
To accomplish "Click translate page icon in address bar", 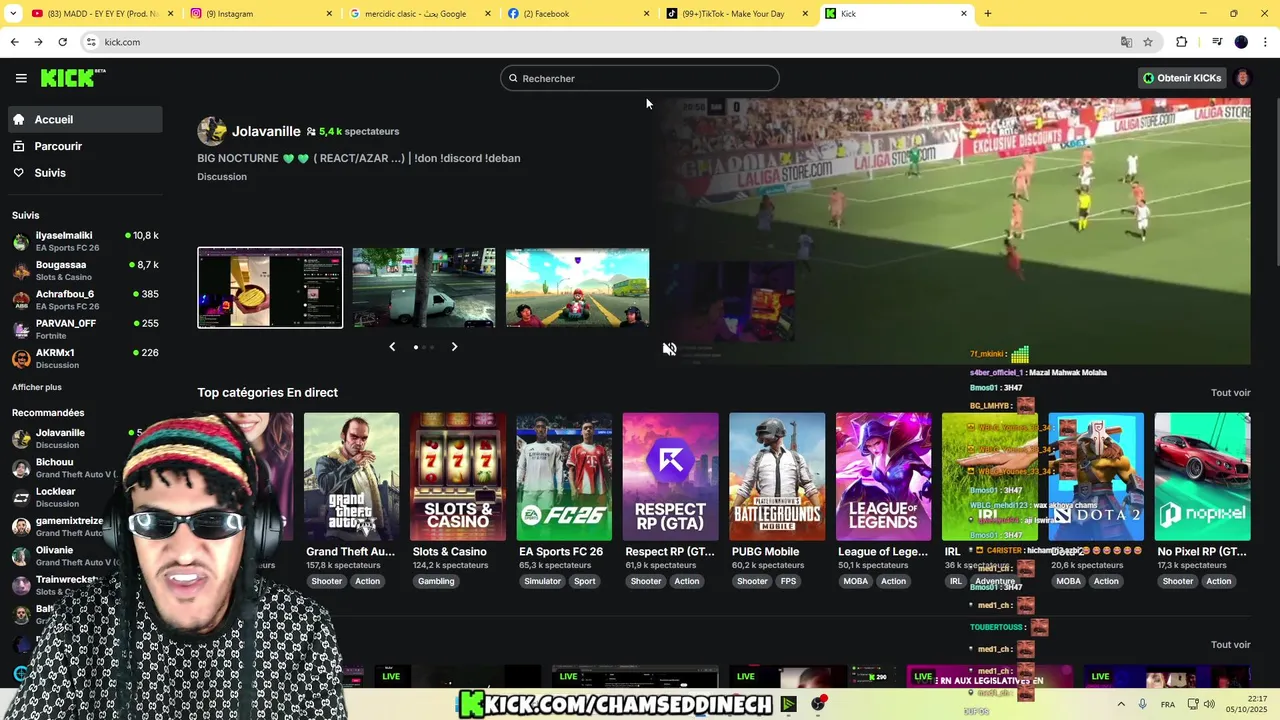I will [x=1126, y=42].
